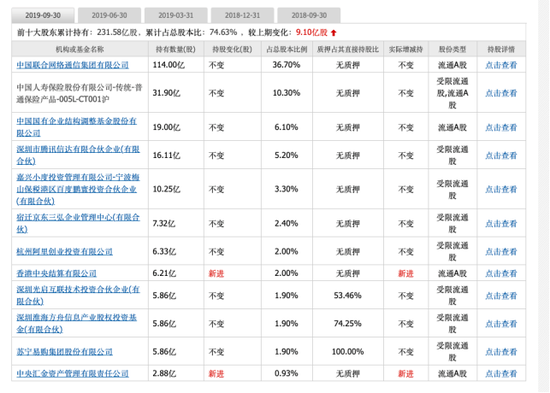550x393 pixels.
Task: Click 点击查看 in the 7.32亿 row
Action: (501, 224)
